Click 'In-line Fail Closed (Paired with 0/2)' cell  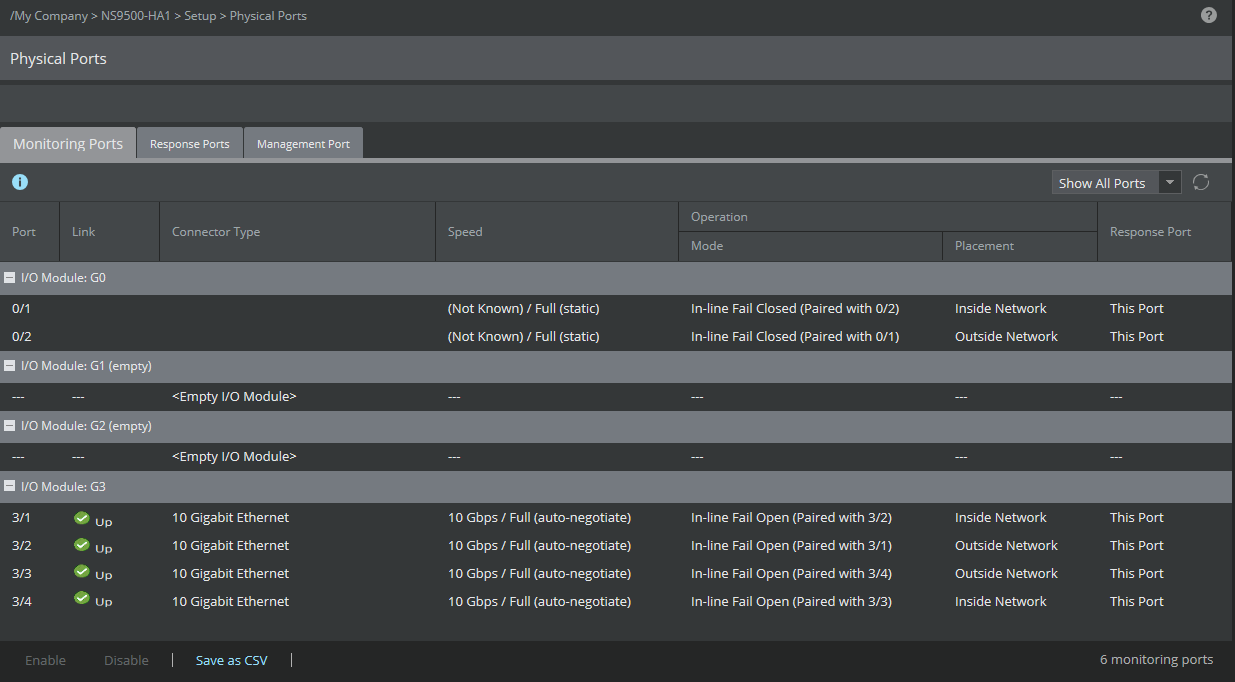(x=795, y=309)
